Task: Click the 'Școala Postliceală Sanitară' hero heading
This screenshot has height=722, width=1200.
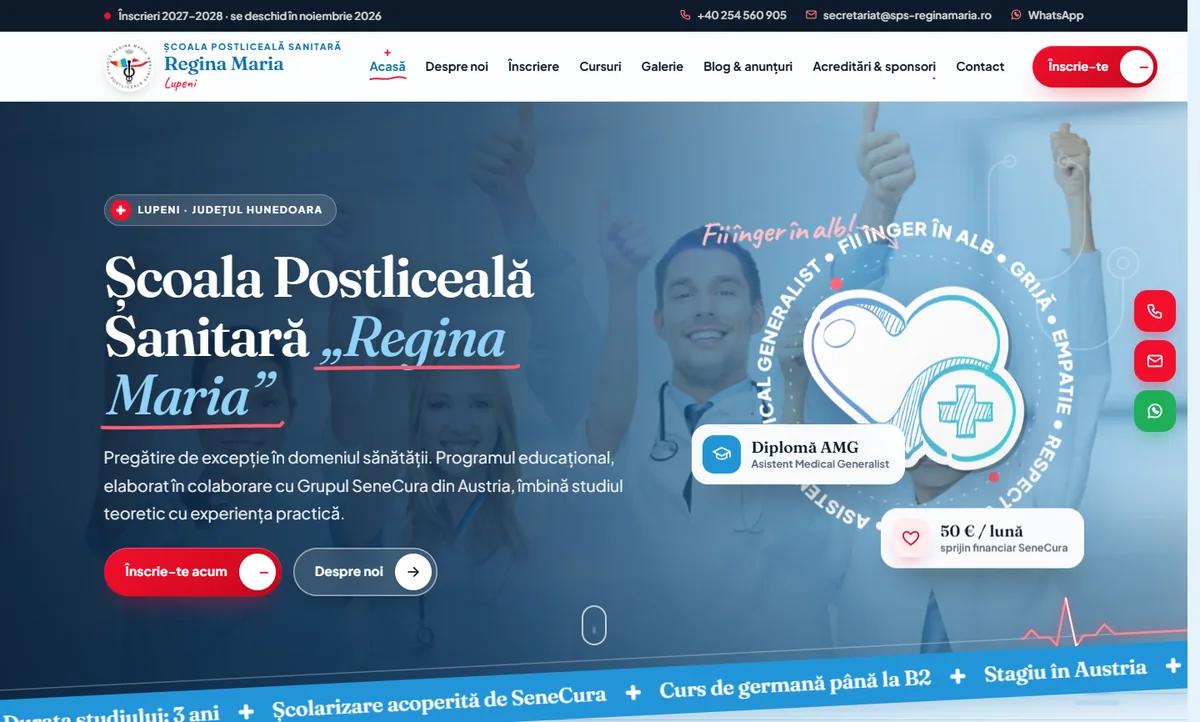Action: (320, 336)
